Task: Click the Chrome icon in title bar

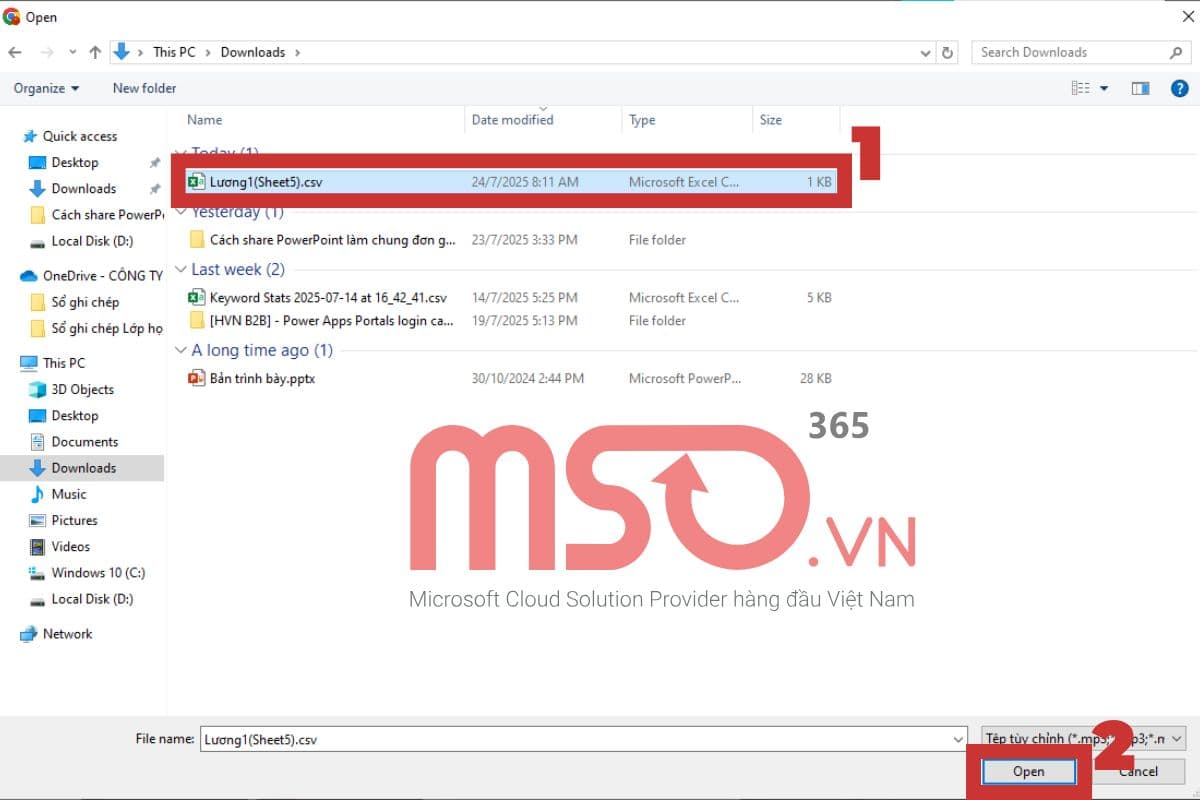Action: [12, 17]
